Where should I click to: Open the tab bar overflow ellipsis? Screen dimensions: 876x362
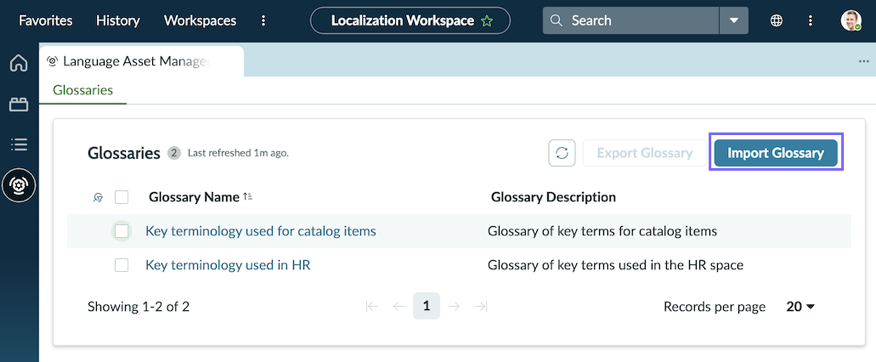864,61
